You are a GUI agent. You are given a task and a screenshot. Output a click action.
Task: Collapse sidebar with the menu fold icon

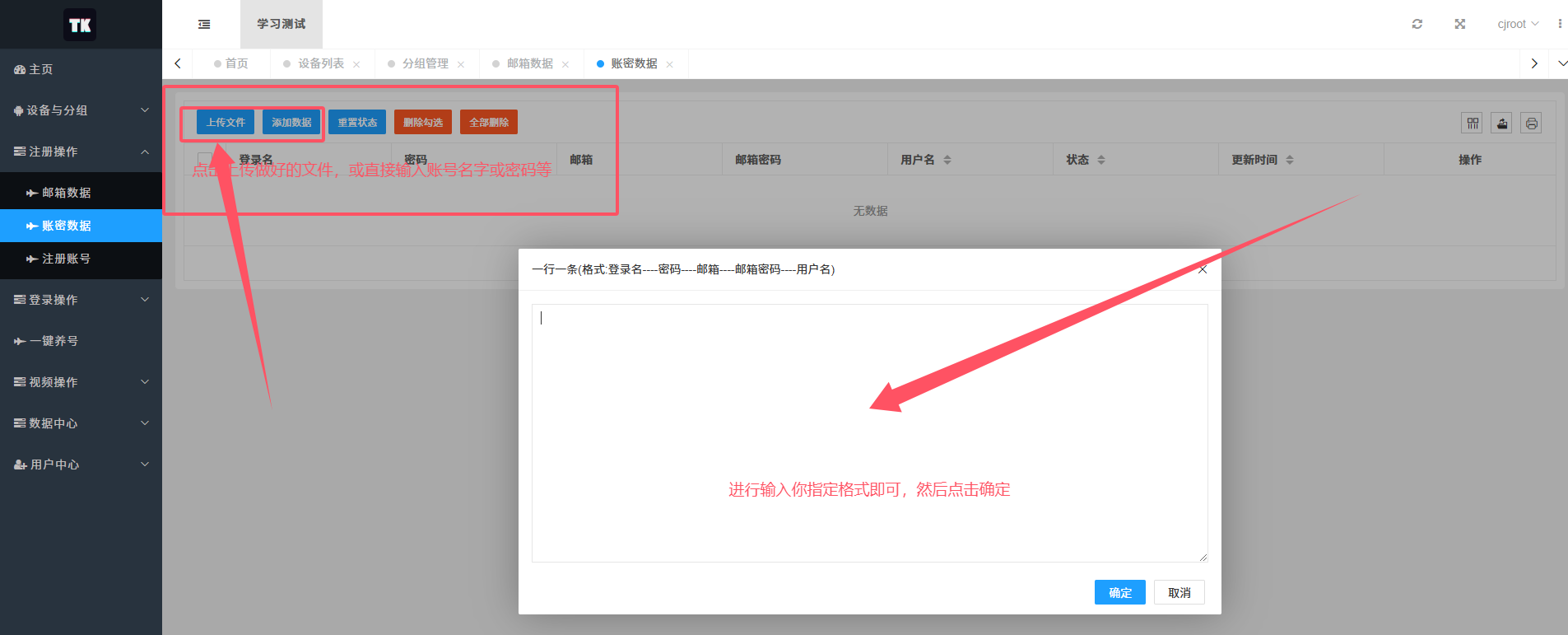204,25
